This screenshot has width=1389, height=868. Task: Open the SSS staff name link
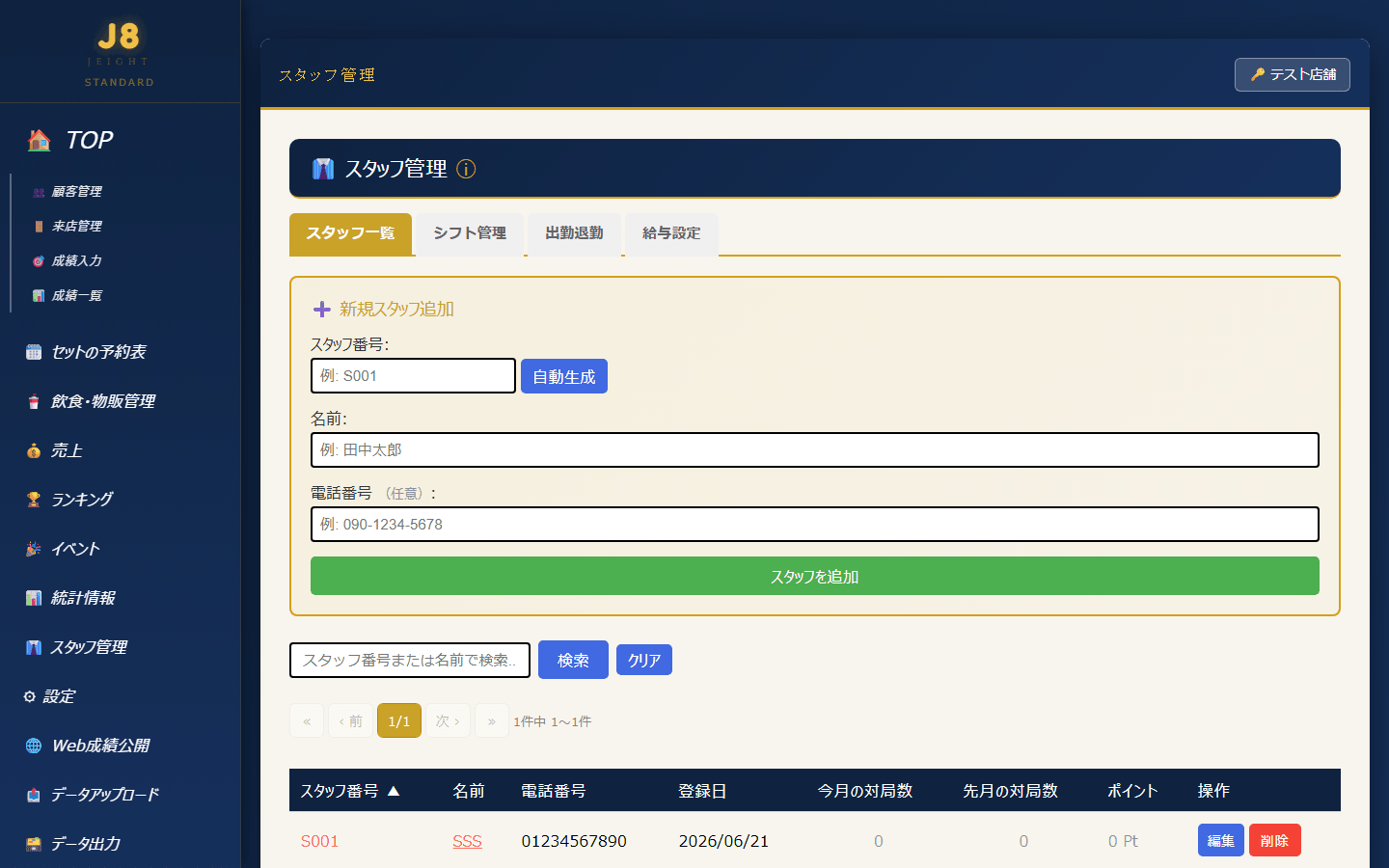click(467, 841)
